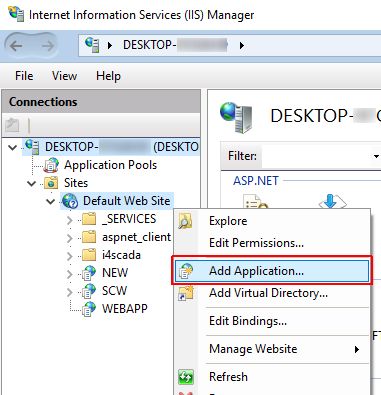This screenshot has width=381, height=395.
Task: Expand the SCW application node
Action: point(70,292)
